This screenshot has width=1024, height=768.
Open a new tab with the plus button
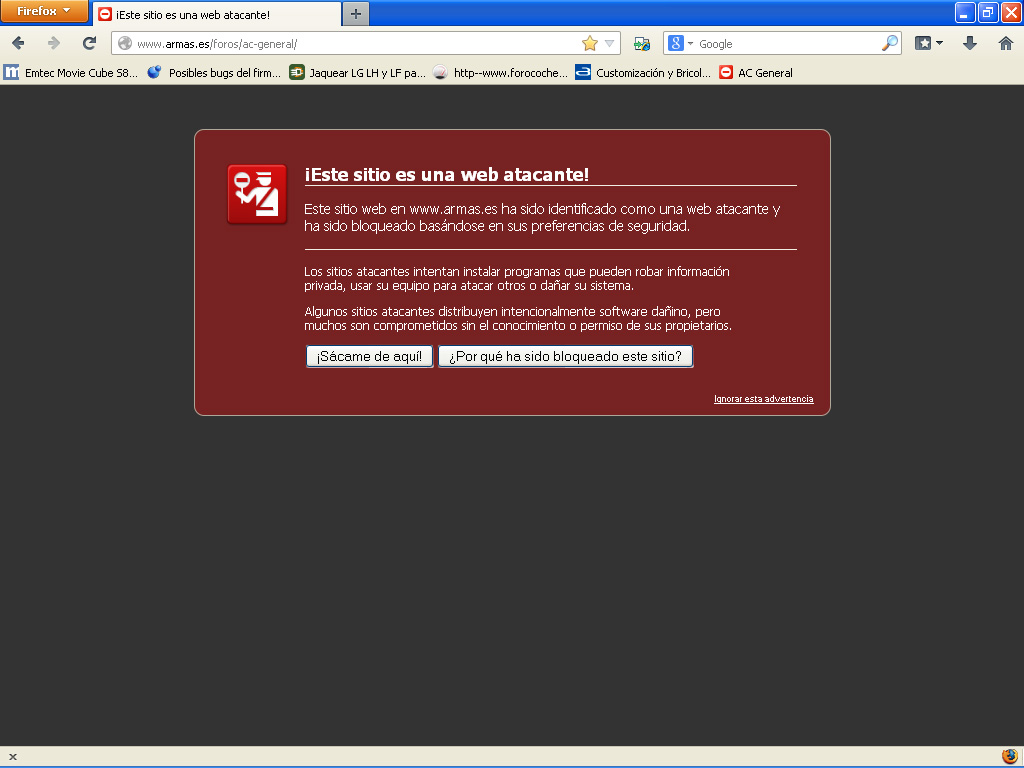[356, 14]
